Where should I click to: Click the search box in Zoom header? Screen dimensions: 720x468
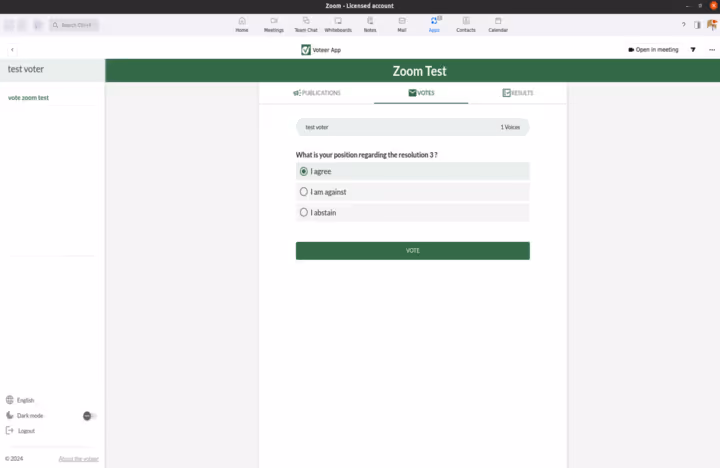pyautogui.click(x=74, y=25)
